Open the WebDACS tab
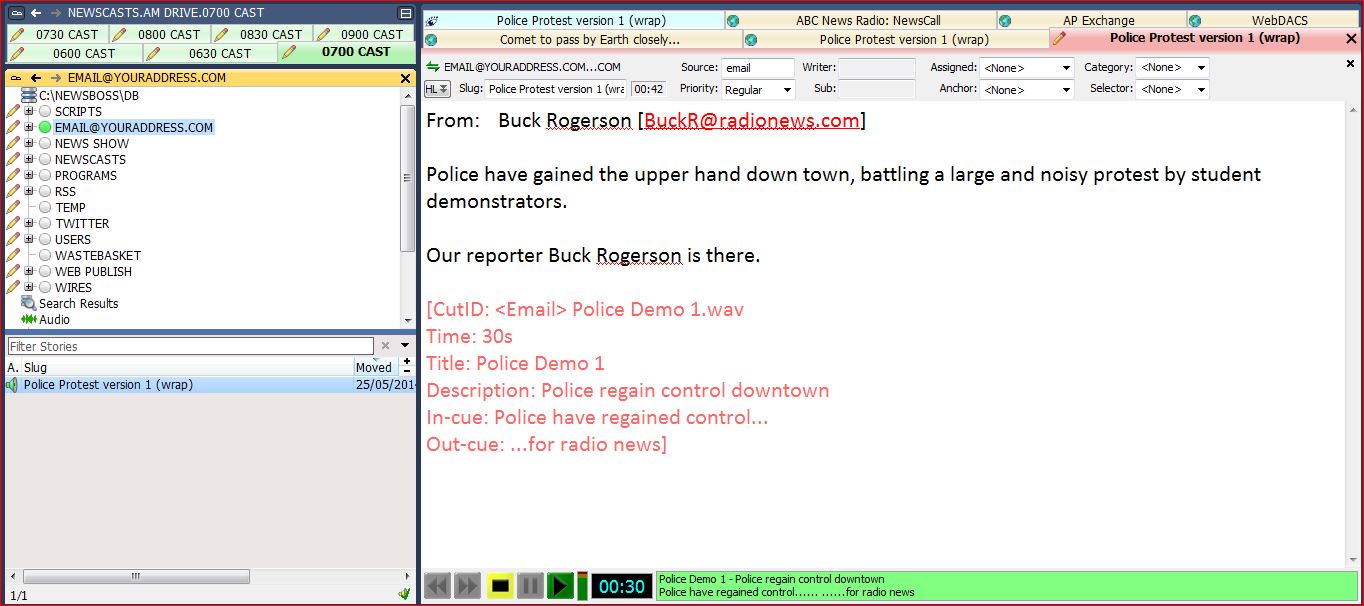 click(x=1273, y=20)
